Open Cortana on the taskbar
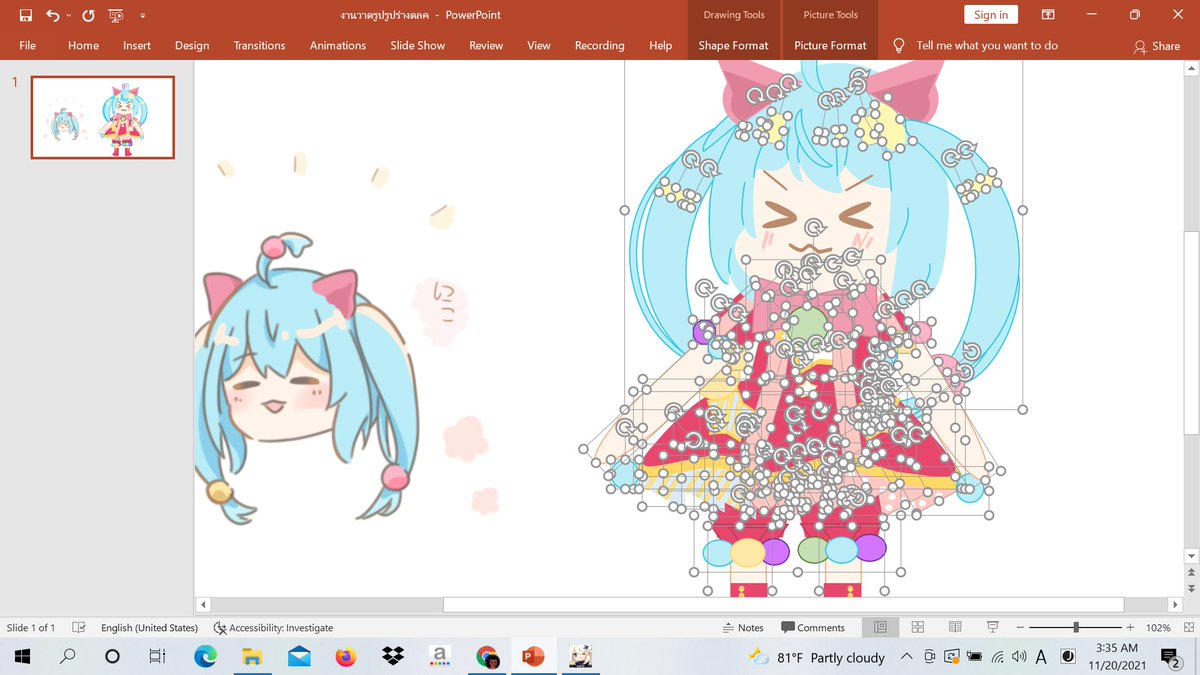Screen dimensions: 1200x675 coord(112,657)
